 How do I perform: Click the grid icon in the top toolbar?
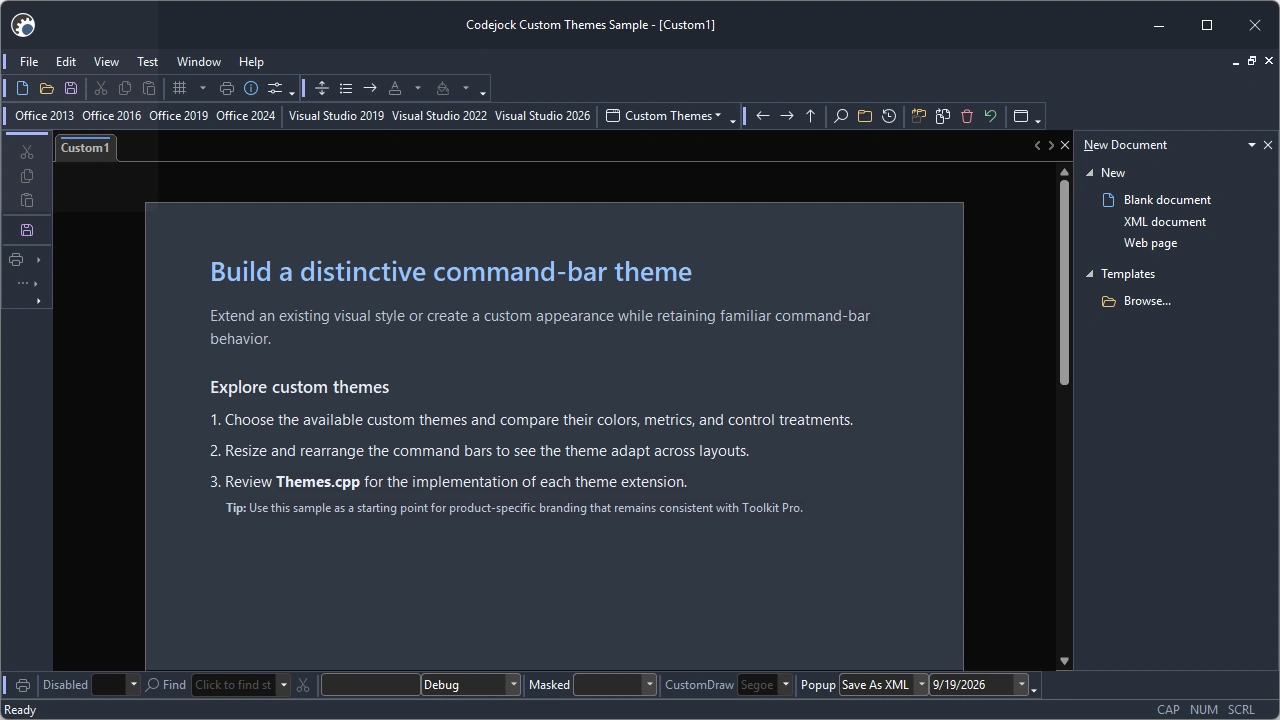pos(180,88)
